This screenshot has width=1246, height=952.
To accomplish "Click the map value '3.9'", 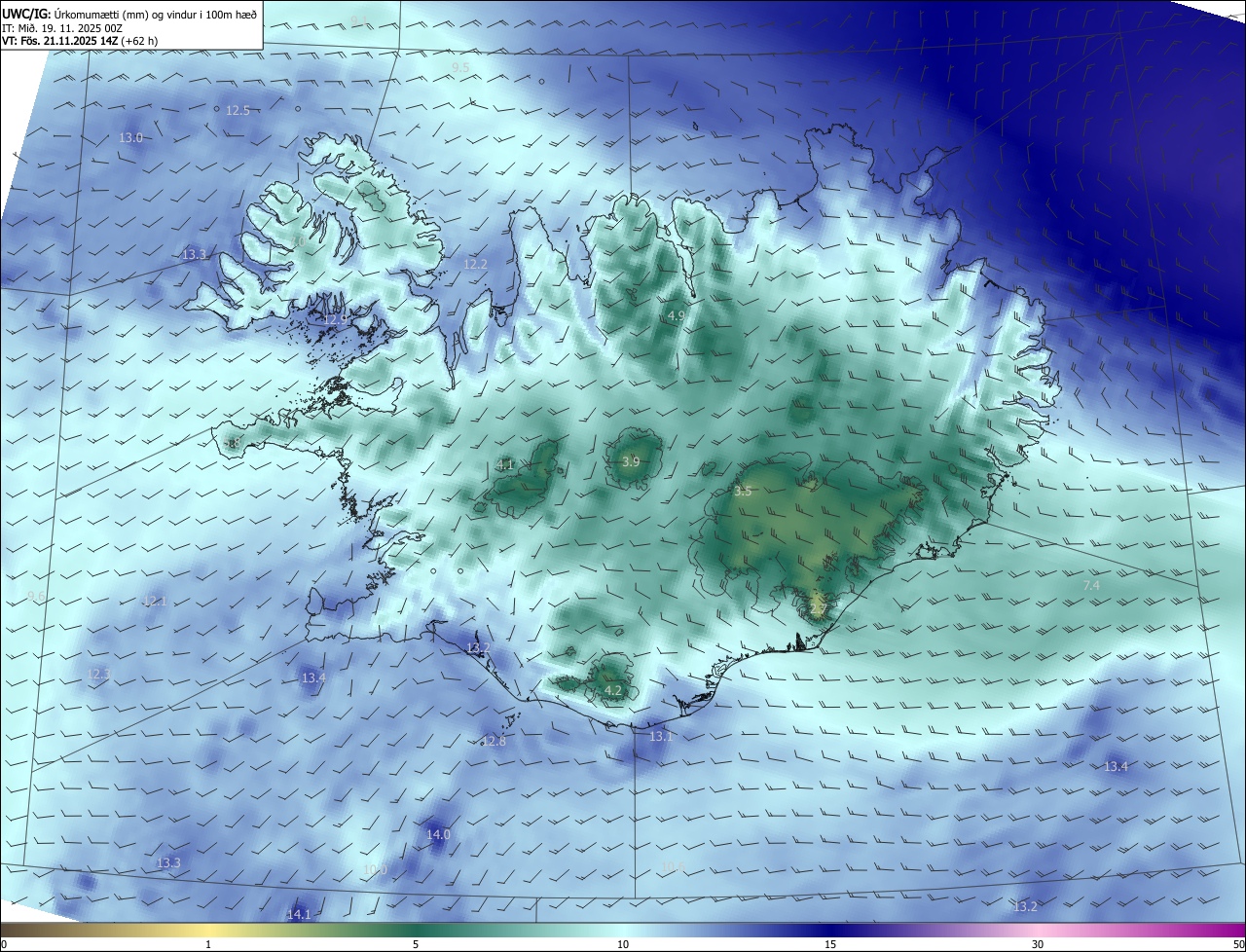I will (x=631, y=461).
